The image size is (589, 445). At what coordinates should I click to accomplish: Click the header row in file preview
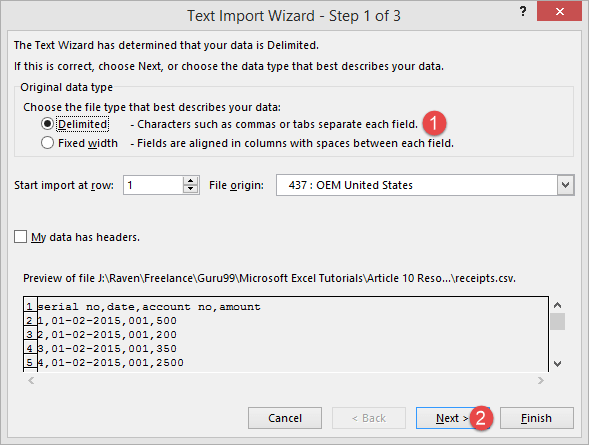[x=149, y=307]
